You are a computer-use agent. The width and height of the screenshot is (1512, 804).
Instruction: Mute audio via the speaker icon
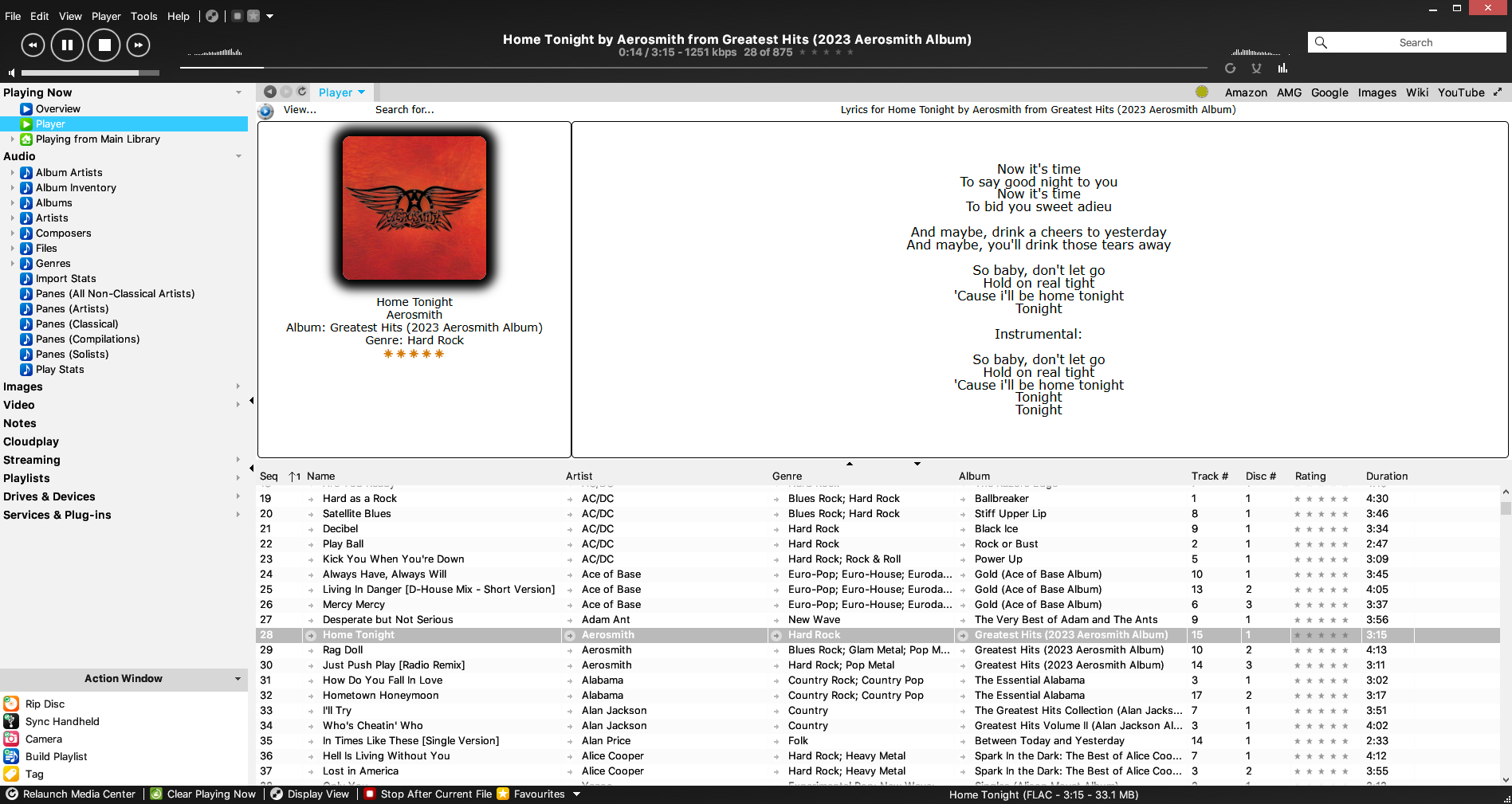[11, 73]
